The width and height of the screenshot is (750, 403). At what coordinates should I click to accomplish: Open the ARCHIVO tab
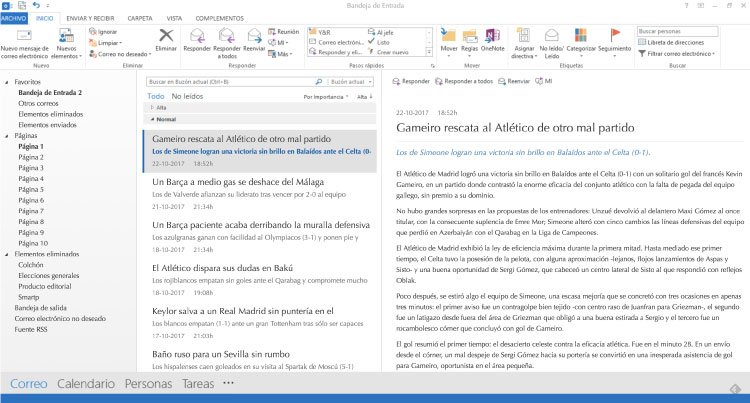point(14,18)
